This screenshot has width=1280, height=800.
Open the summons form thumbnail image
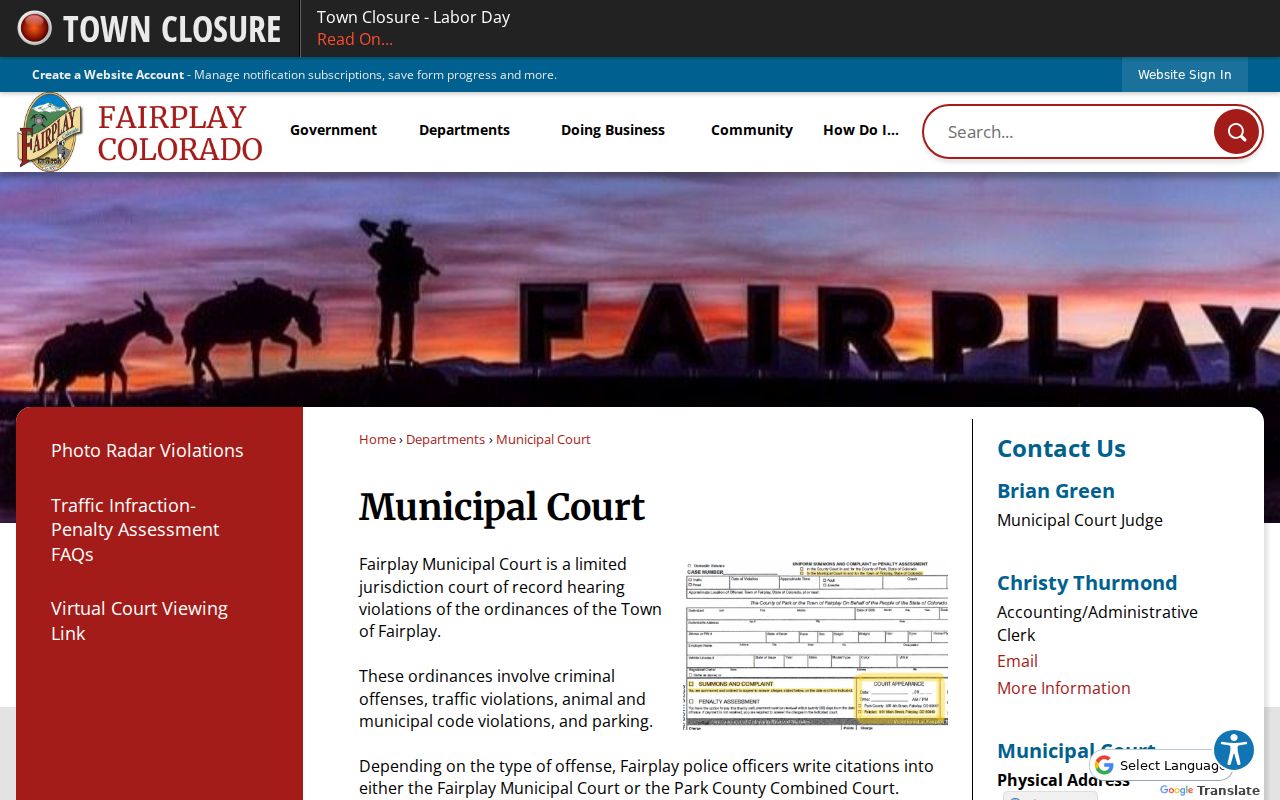[816, 644]
